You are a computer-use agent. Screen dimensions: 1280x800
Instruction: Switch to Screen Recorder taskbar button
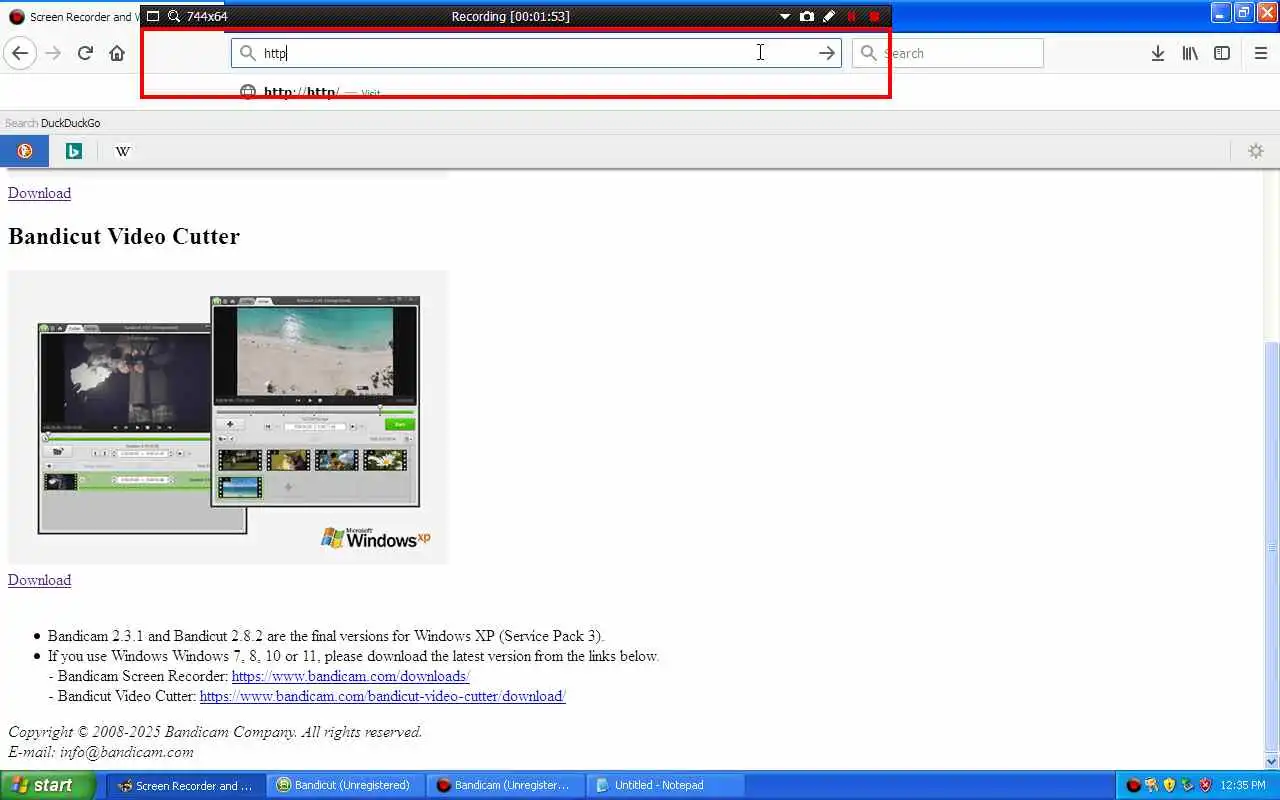185,785
